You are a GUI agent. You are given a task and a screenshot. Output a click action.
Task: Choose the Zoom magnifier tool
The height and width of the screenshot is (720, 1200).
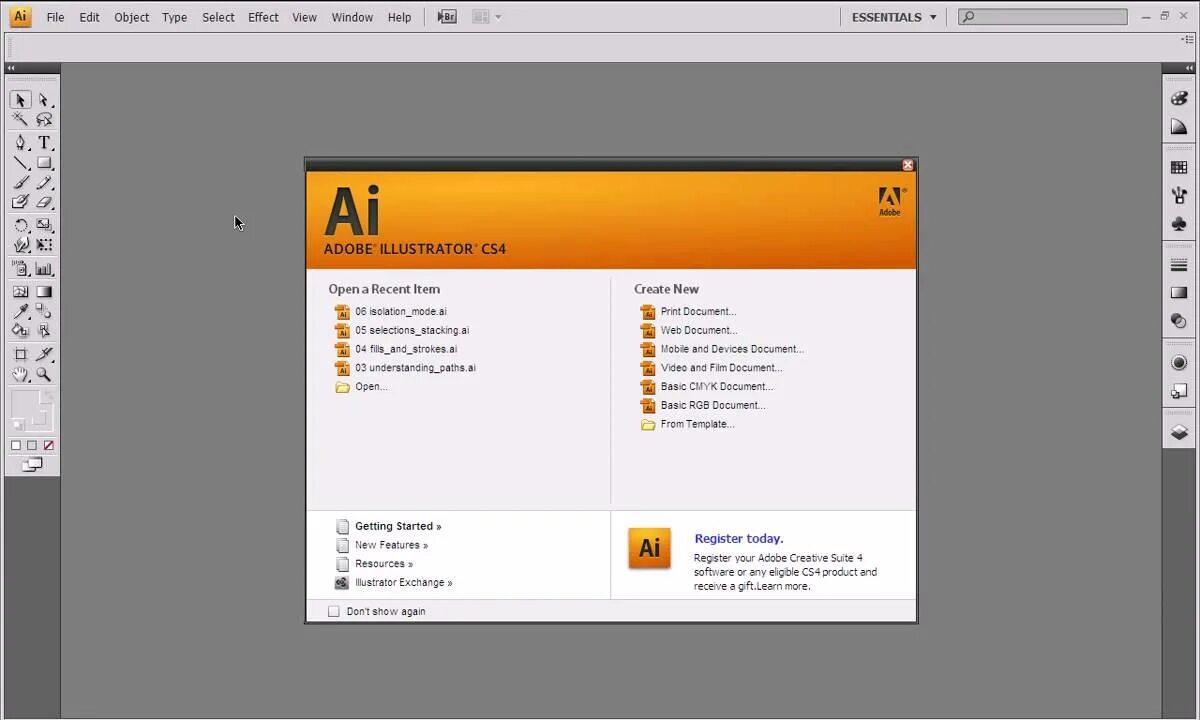tap(44, 374)
